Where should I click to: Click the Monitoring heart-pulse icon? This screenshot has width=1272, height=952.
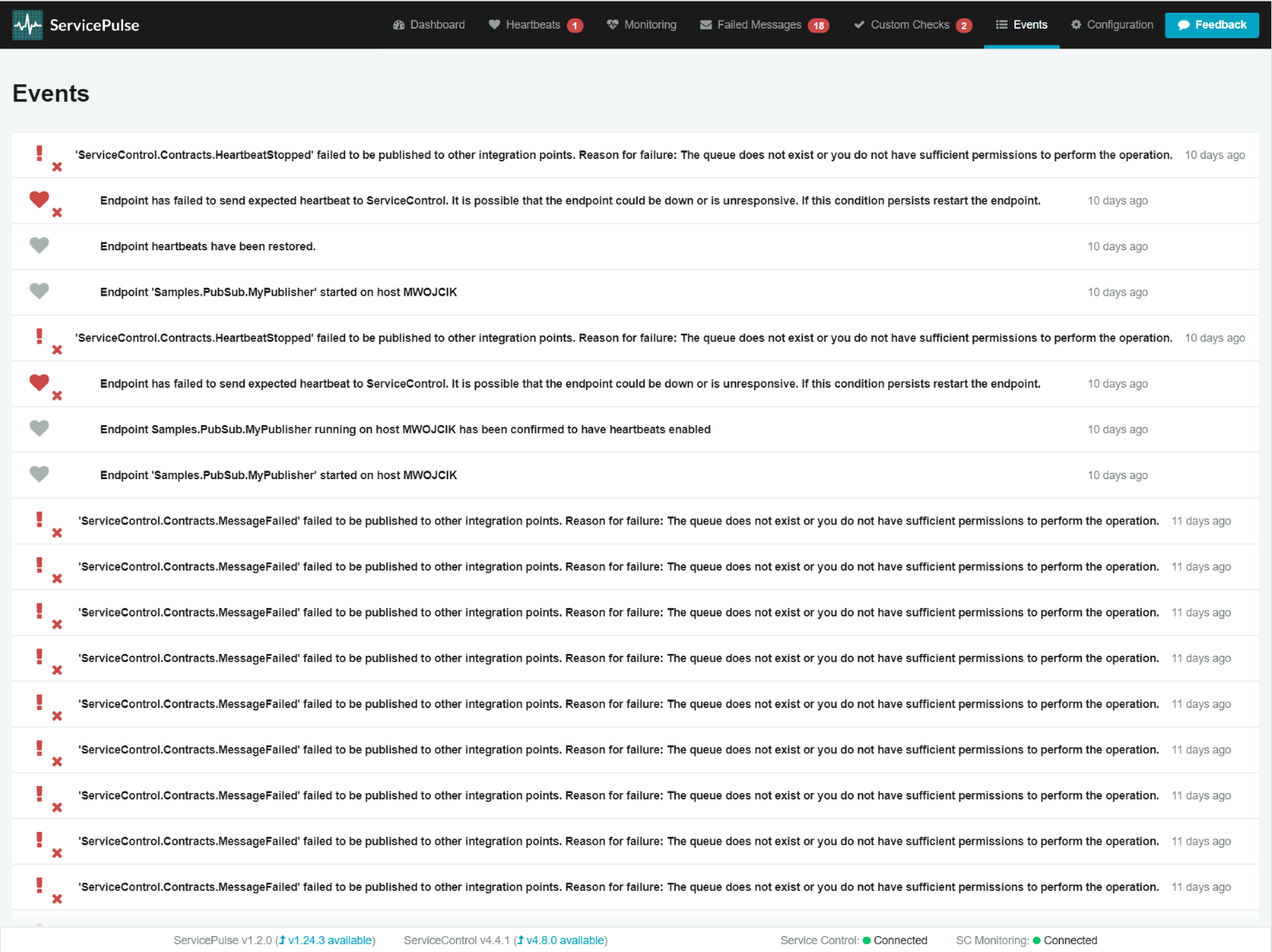[x=612, y=25]
